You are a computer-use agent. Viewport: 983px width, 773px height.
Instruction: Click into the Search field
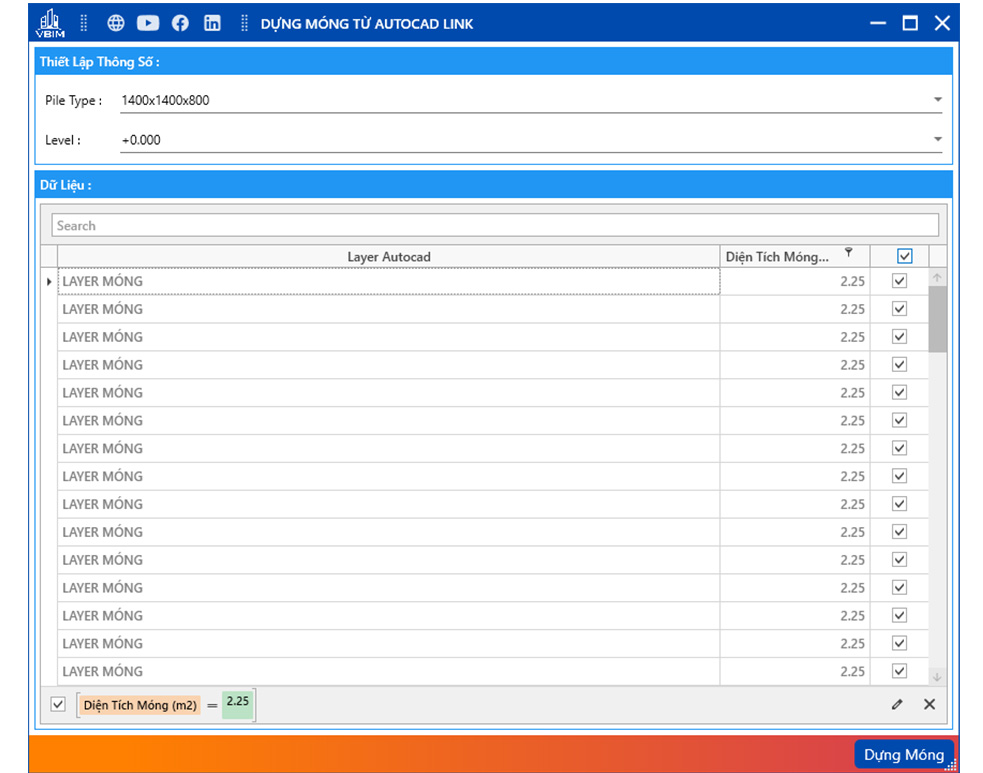pyautogui.click(x=495, y=226)
